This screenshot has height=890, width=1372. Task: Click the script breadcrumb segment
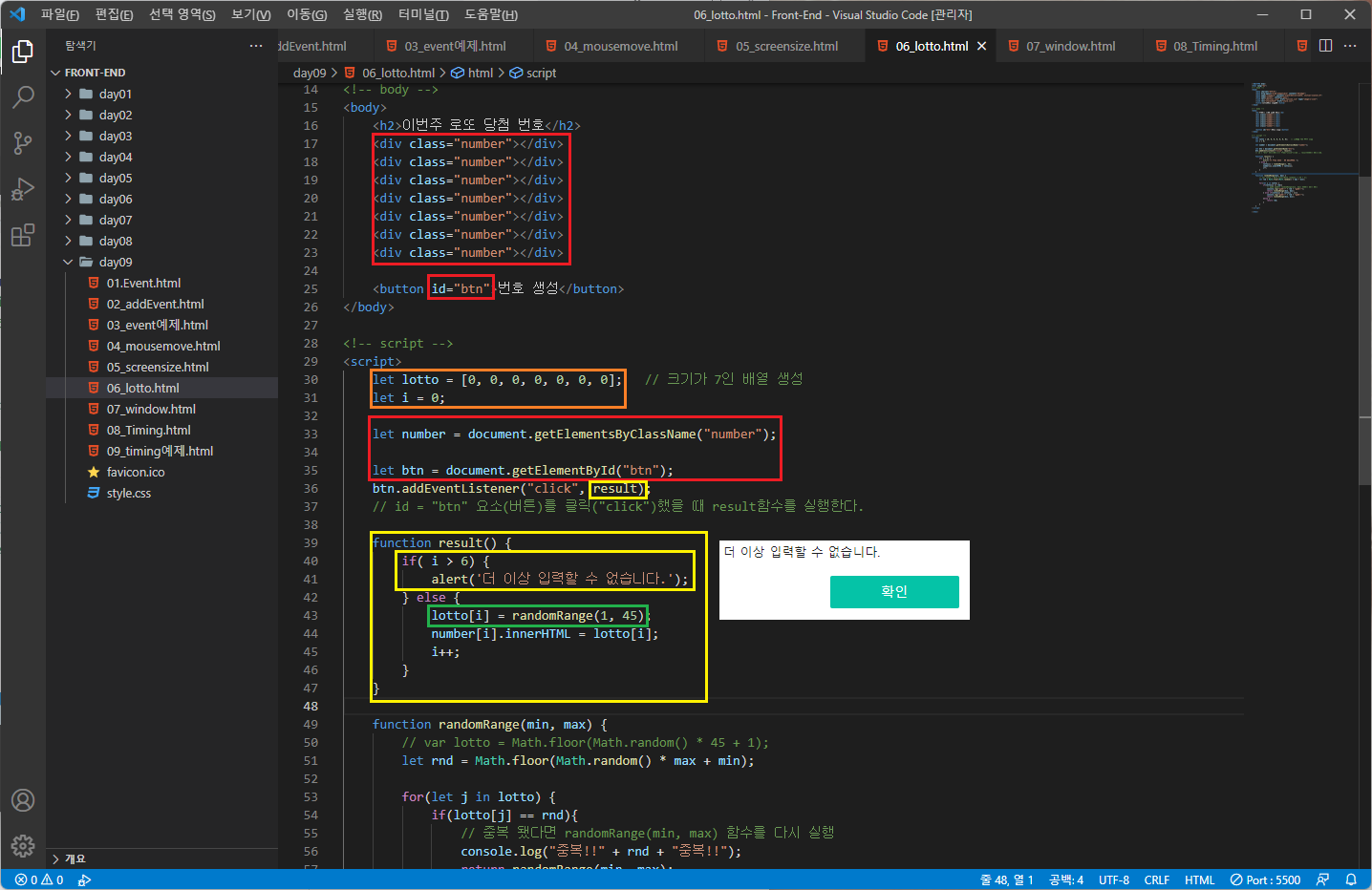point(533,73)
